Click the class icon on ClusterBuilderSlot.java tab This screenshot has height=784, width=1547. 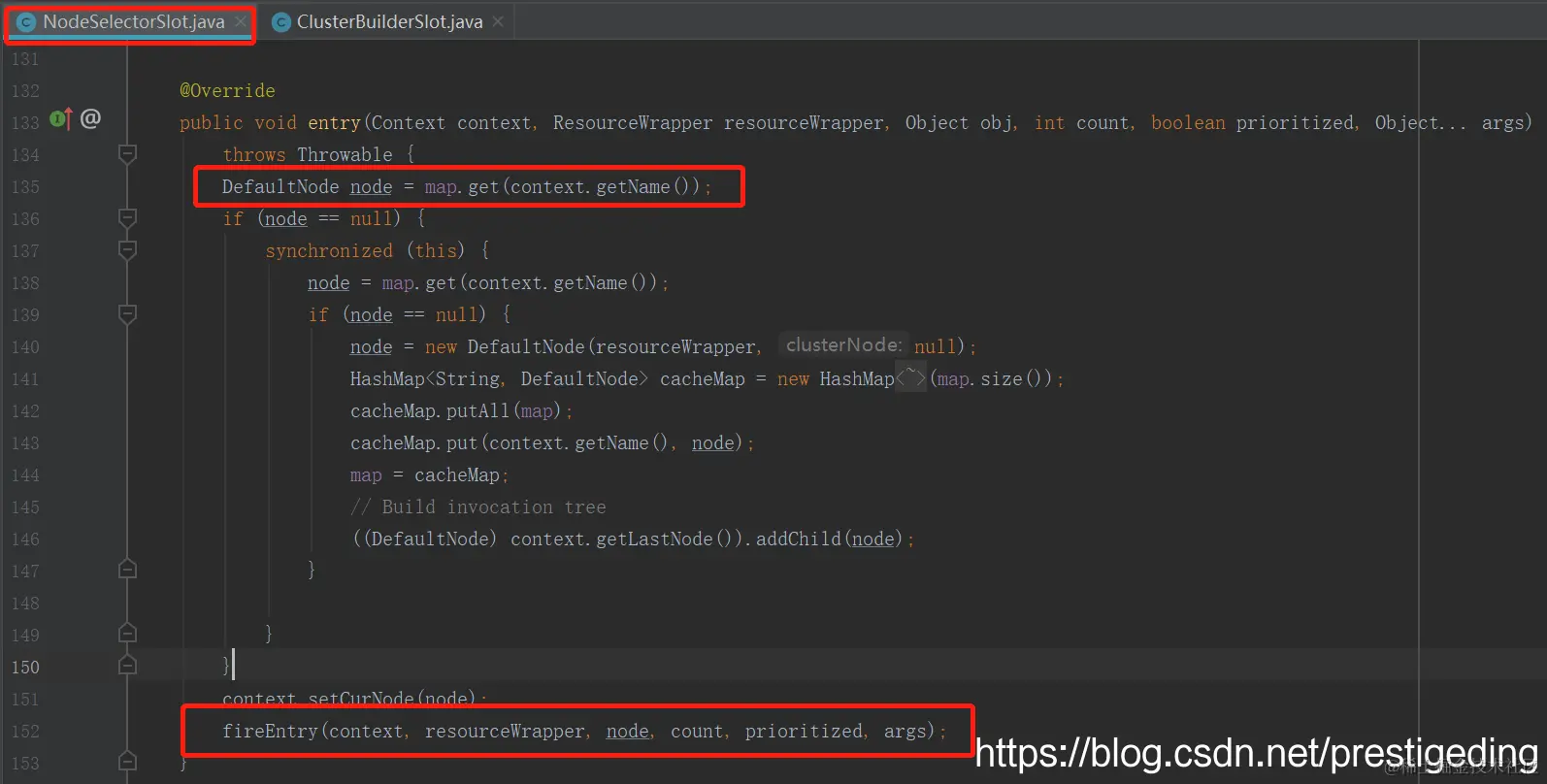pyautogui.click(x=281, y=22)
